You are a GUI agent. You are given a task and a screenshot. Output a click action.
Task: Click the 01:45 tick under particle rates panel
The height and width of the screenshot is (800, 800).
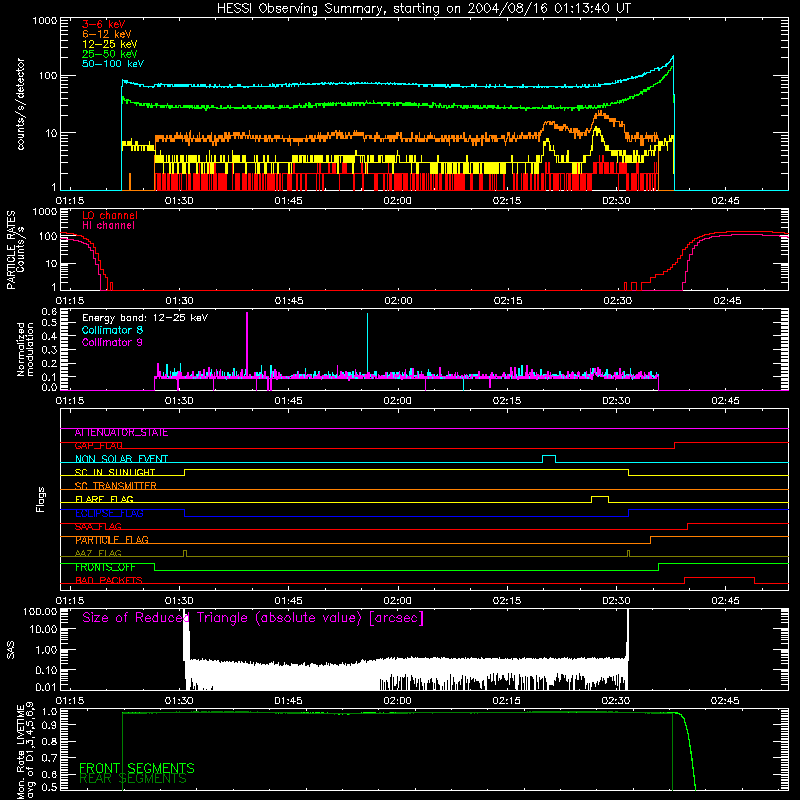pyautogui.click(x=289, y=301)
